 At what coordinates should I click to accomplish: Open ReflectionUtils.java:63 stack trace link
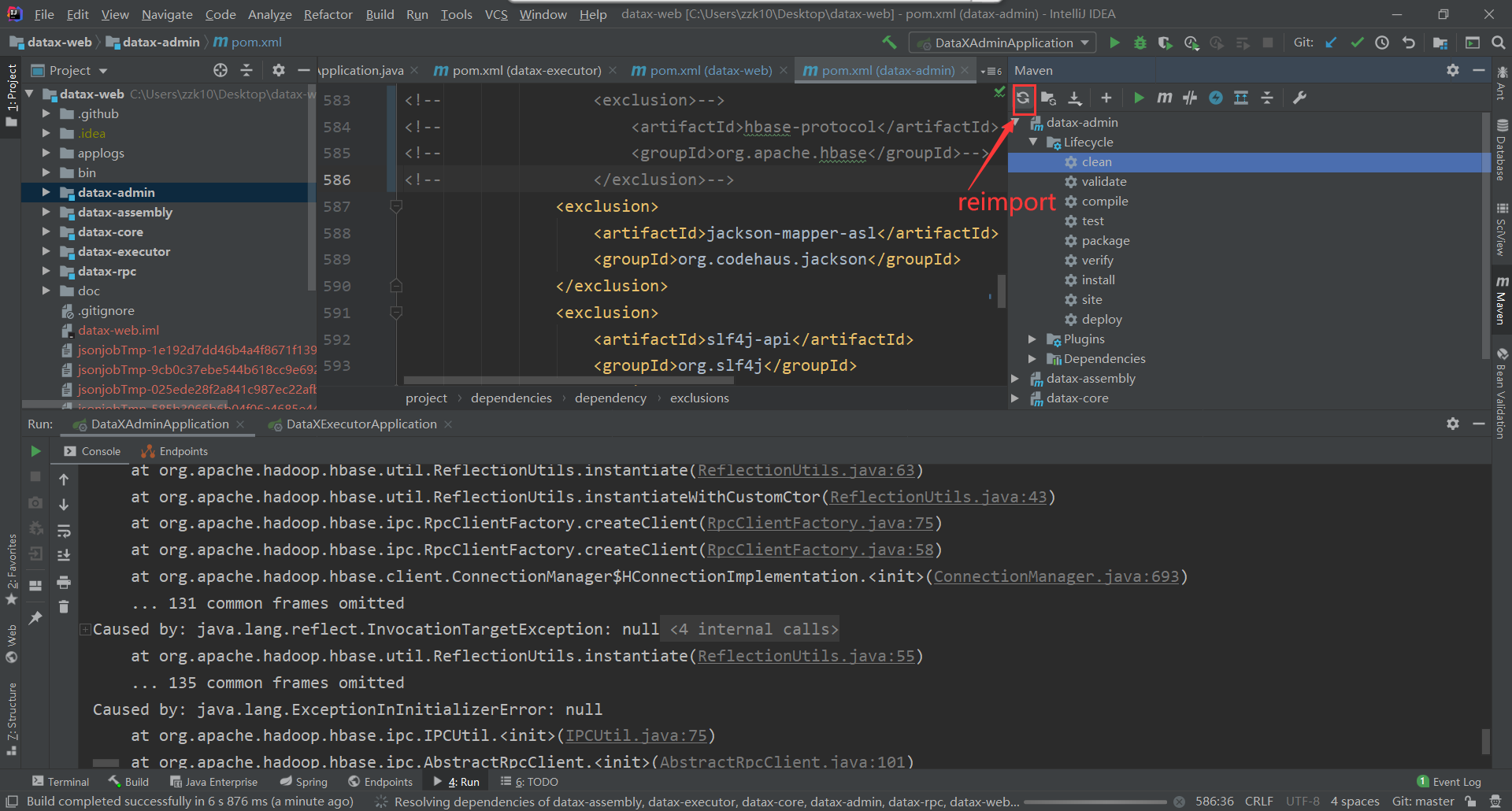coord(806,470)
